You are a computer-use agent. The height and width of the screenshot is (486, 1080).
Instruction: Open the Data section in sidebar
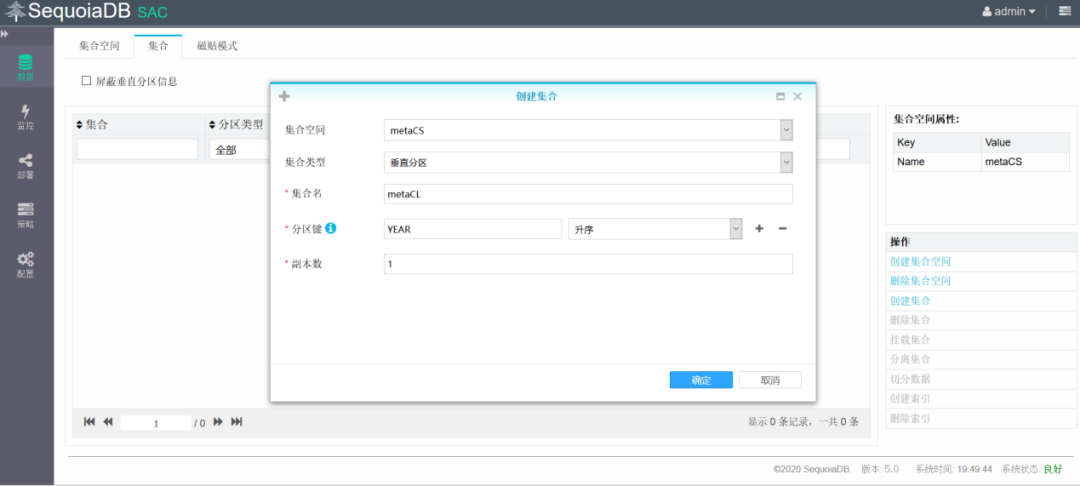(25, 67)
